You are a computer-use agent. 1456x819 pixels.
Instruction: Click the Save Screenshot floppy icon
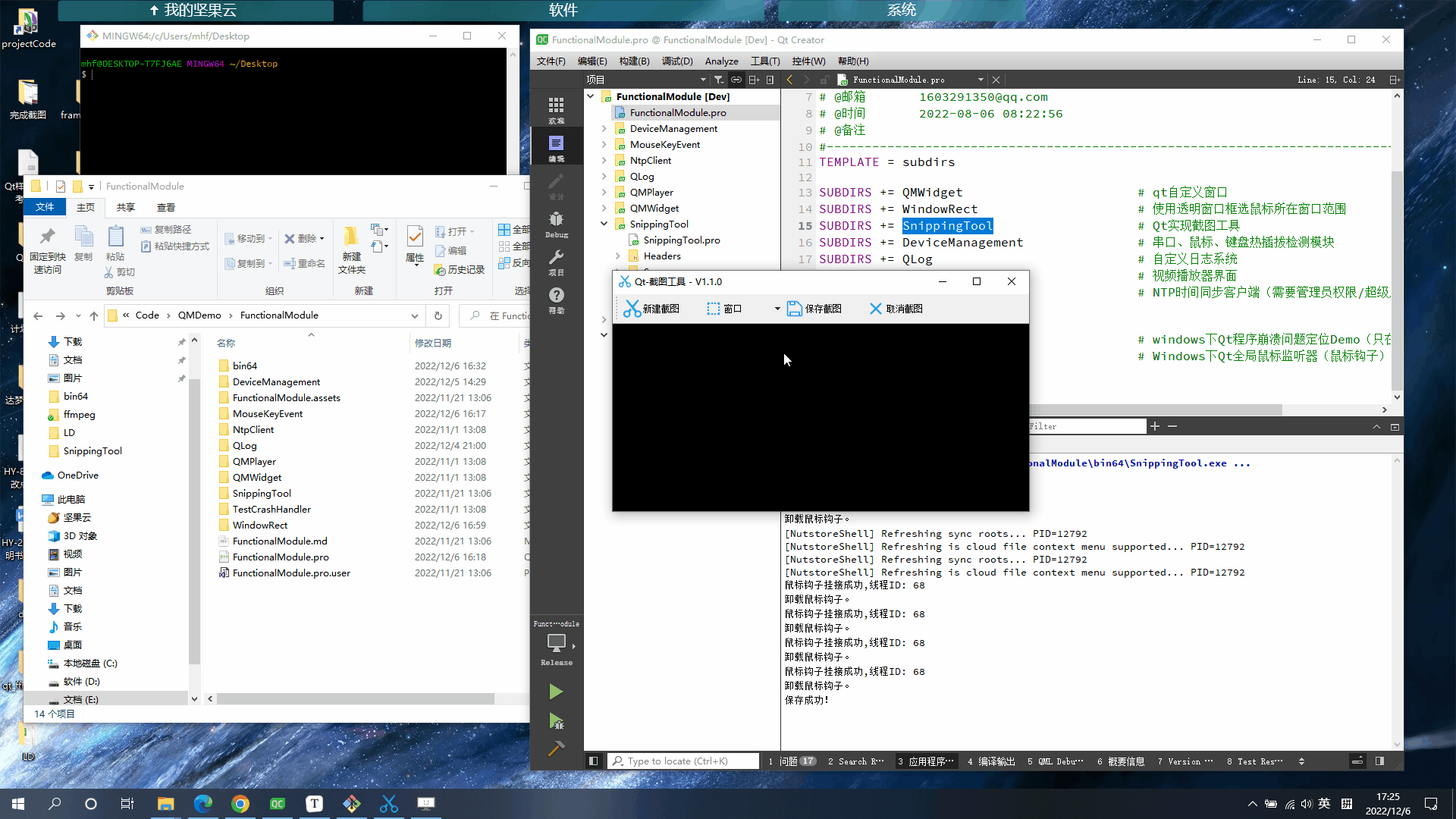pyautogui.click(x=794, y=309)
